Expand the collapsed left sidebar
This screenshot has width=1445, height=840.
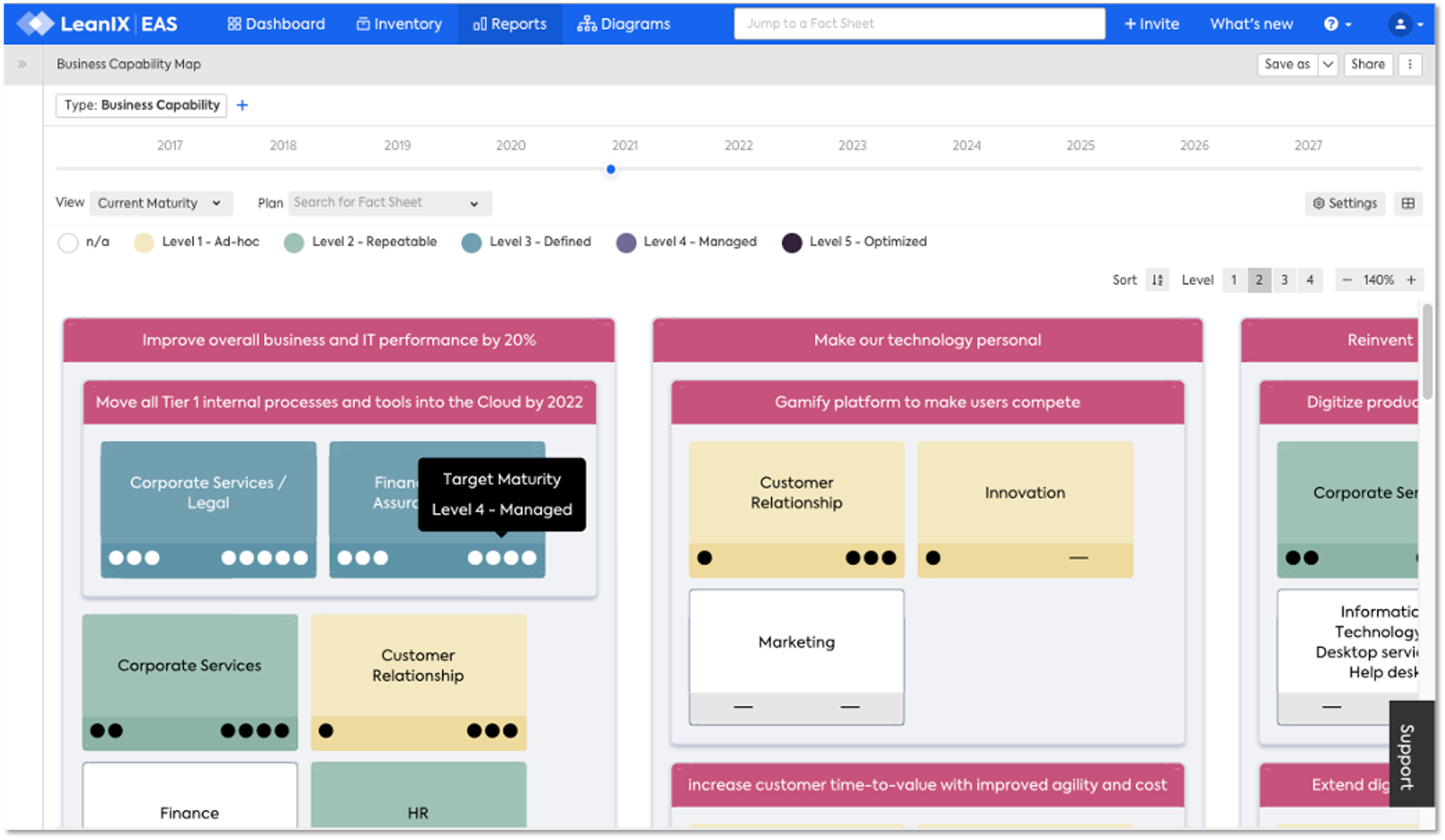[22, 64]
